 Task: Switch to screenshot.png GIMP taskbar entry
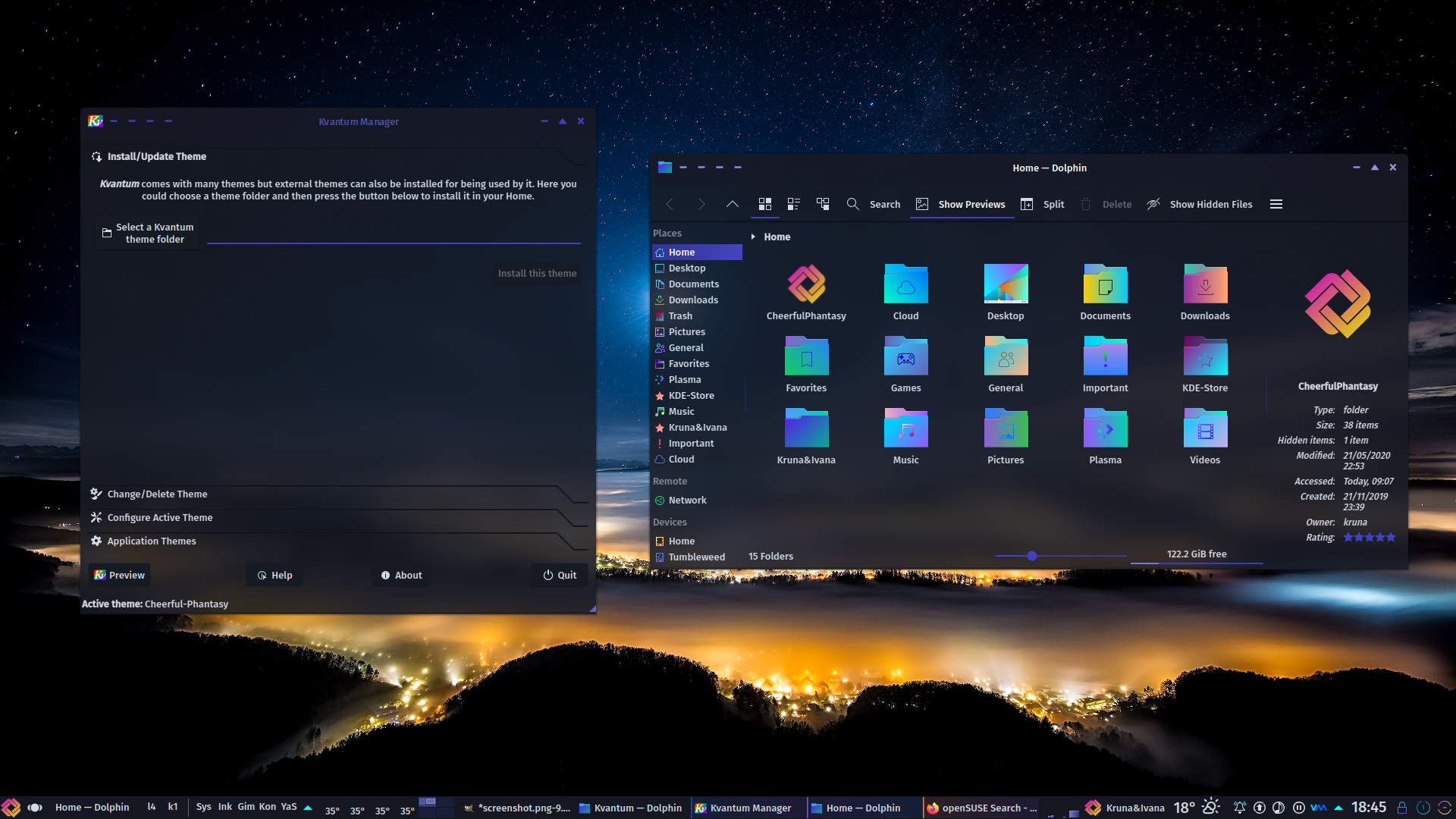[517, 808]
